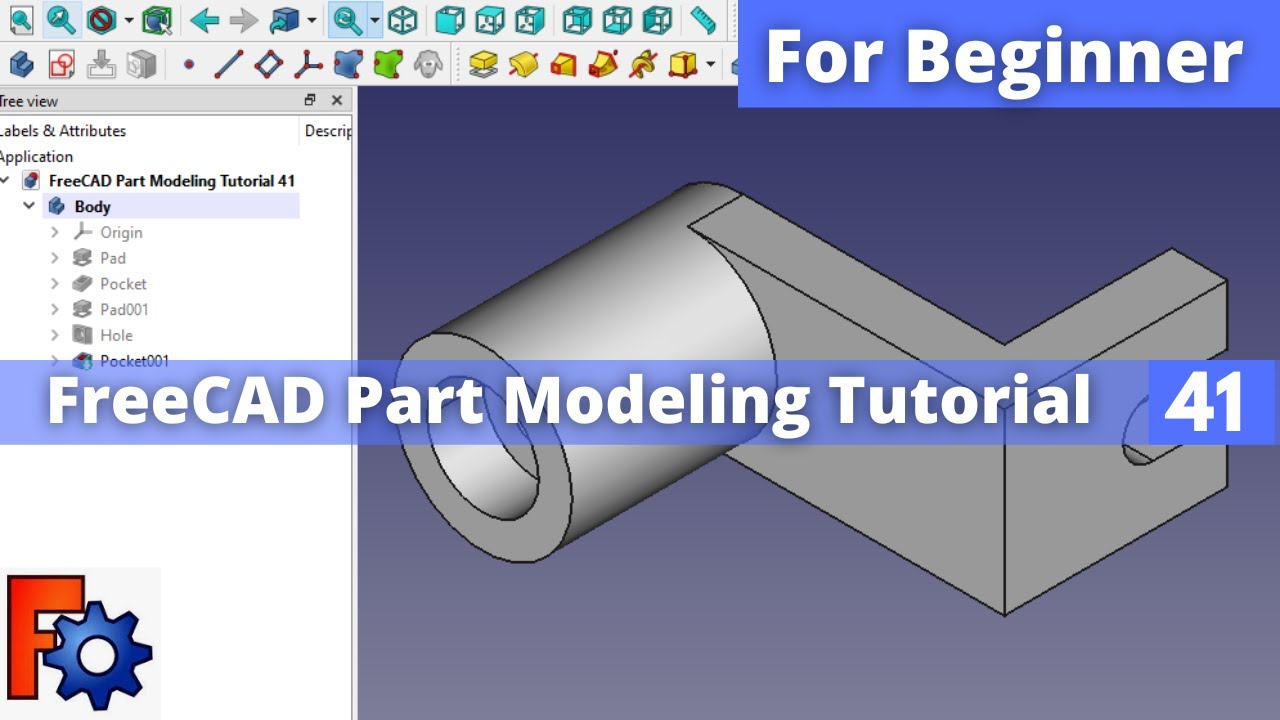The image size is (1280, 720).
Task: Select the Pocket feature in tree
Action: tap(123, 284)
